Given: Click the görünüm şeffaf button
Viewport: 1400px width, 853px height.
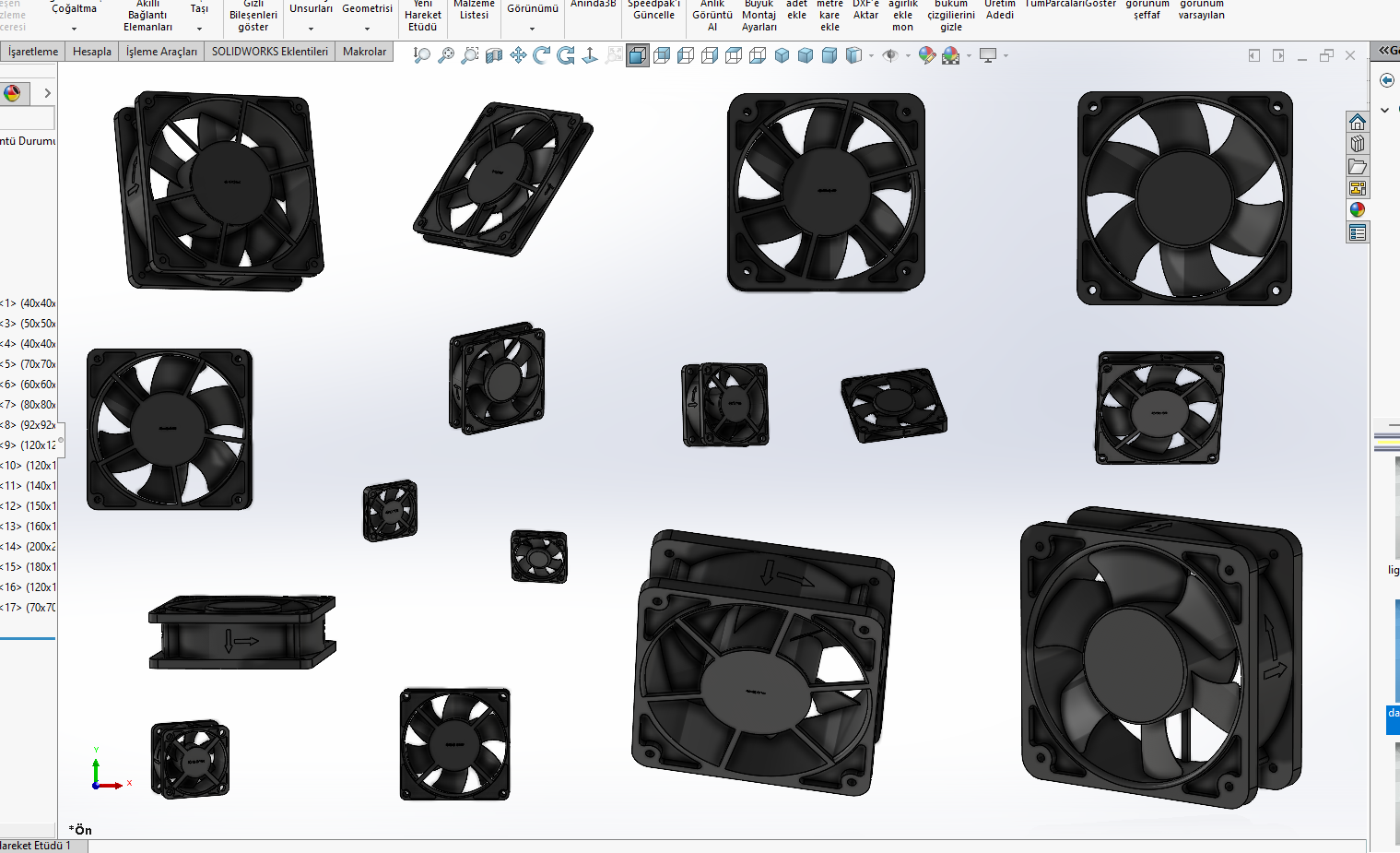Looking at the screenshot, I should point(1147,10).
